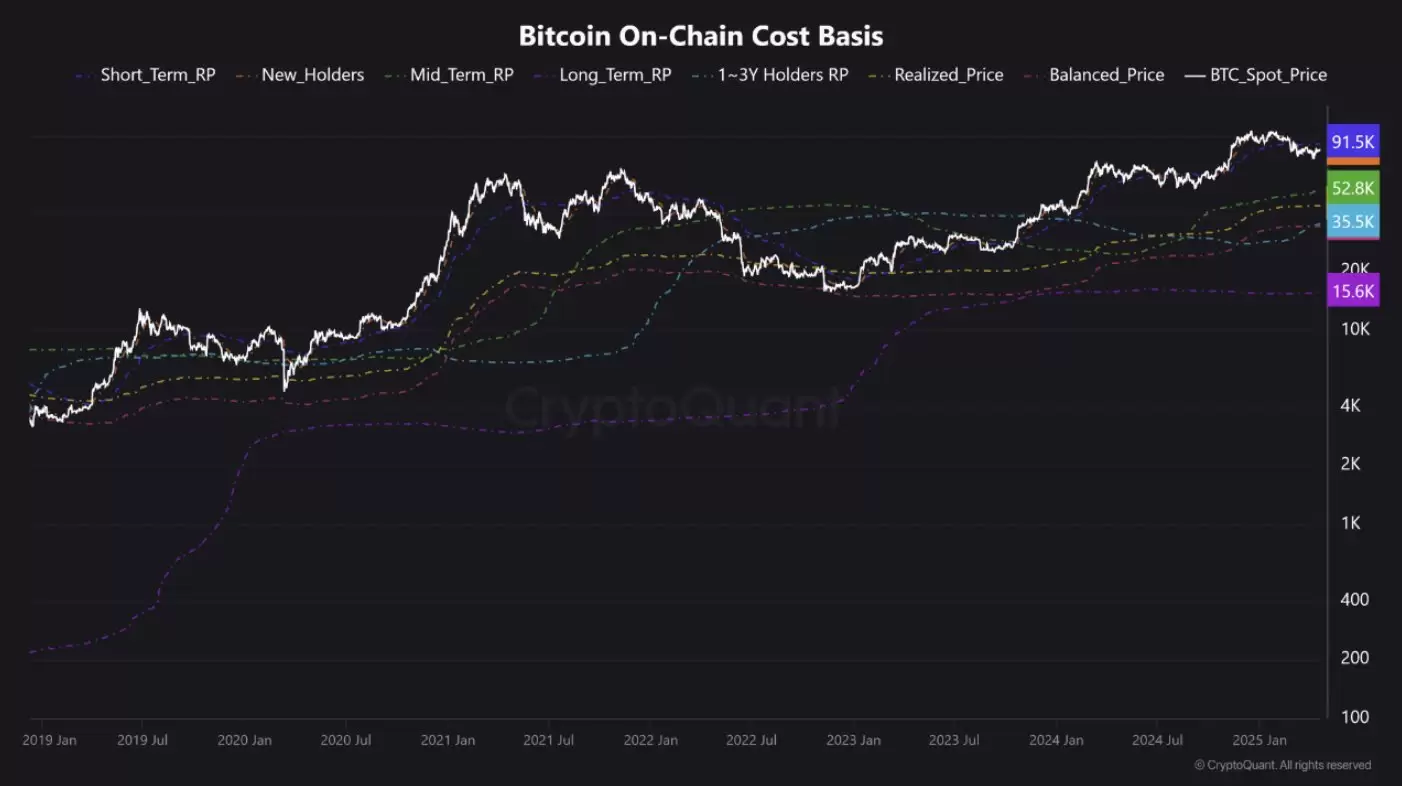Hide Balanced_Price line via legend
The height and width of the screenshot is (786, 1402).
1106,75
